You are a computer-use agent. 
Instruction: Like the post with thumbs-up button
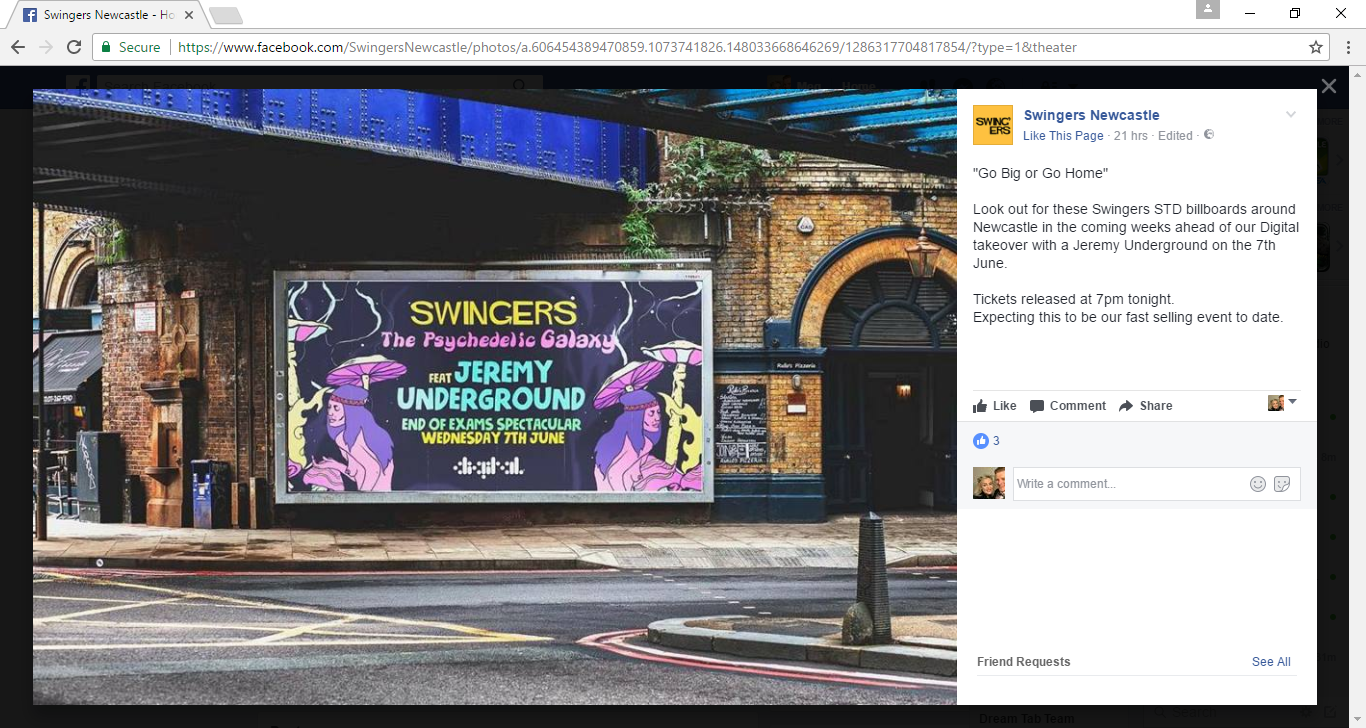(x=995, y=406)
